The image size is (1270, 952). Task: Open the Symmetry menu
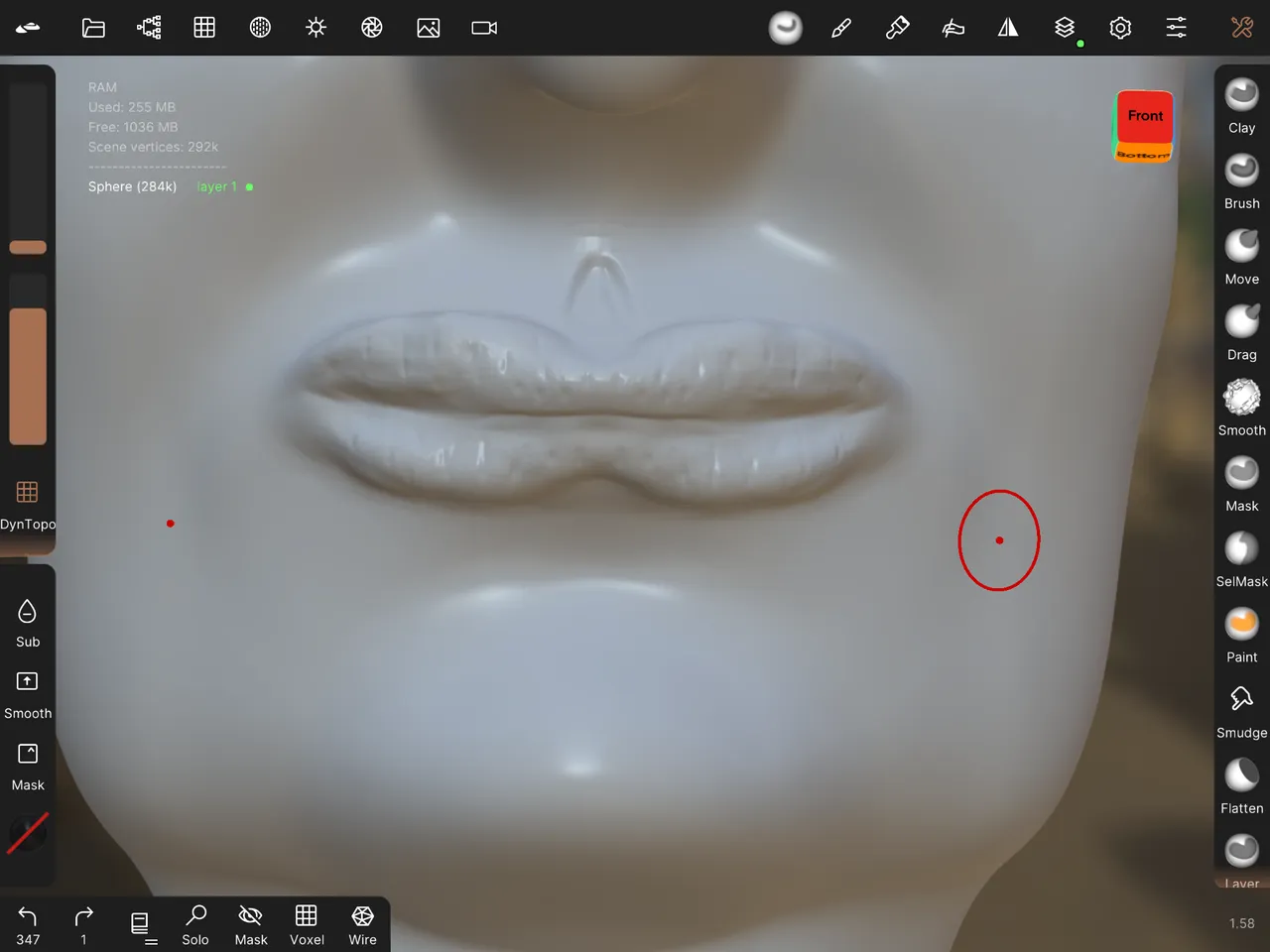[x=1008, y=28]
